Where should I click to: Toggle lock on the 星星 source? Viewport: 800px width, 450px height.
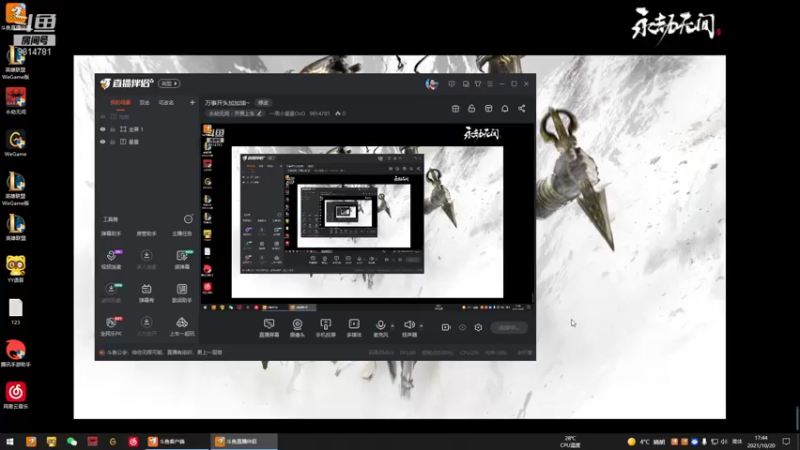coord(112,142)
